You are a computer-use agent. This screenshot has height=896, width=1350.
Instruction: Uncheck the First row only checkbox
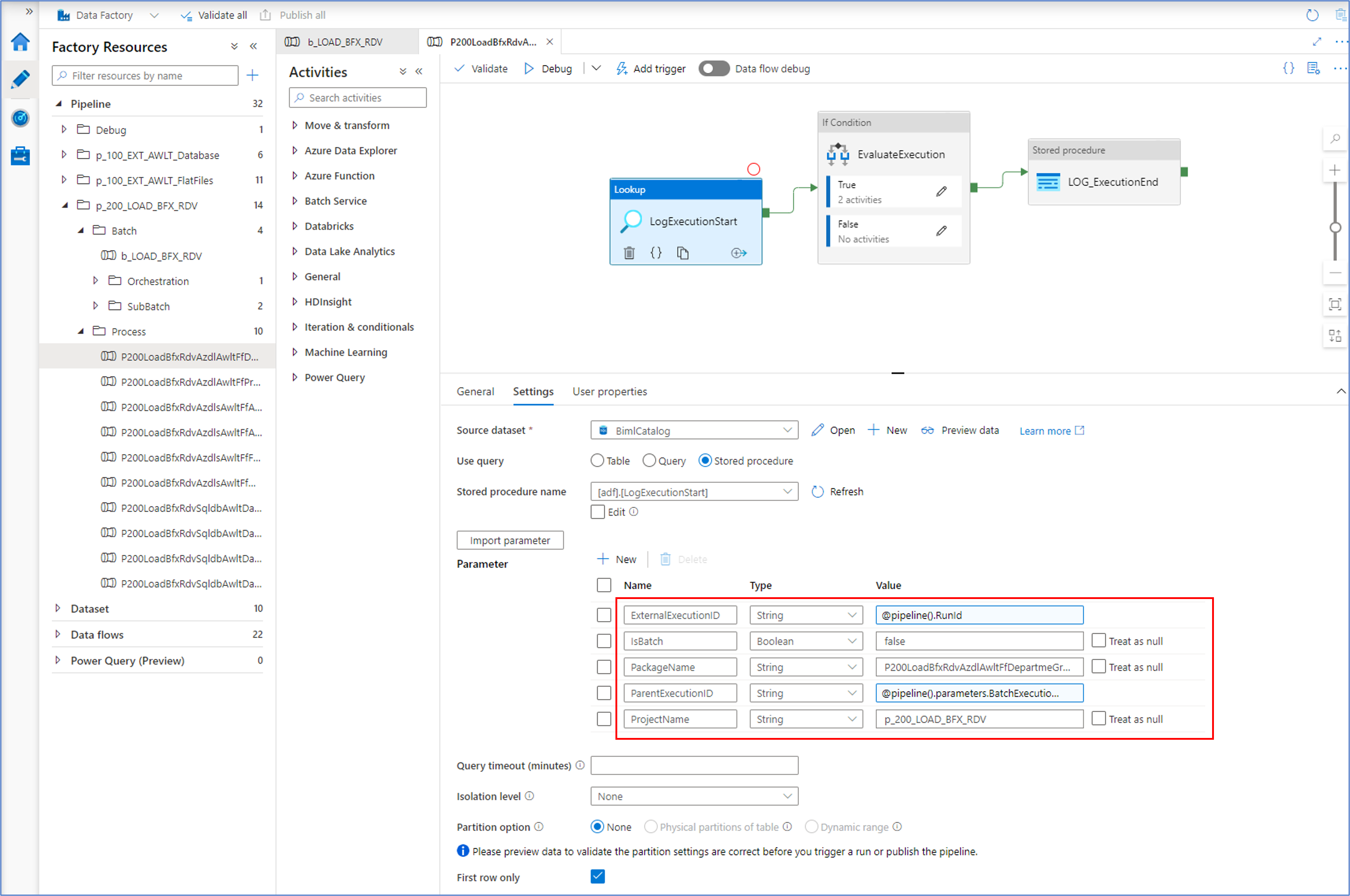coord(598,876)
